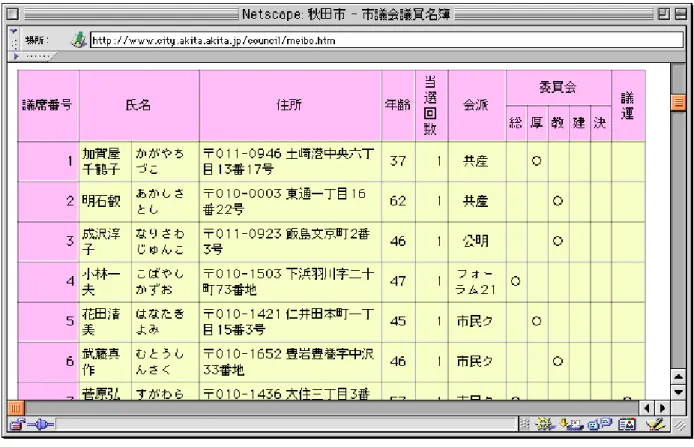Click the name 加賀屋千鶴子
Viewport: 694px width, 447px height.
click(101, 161)
